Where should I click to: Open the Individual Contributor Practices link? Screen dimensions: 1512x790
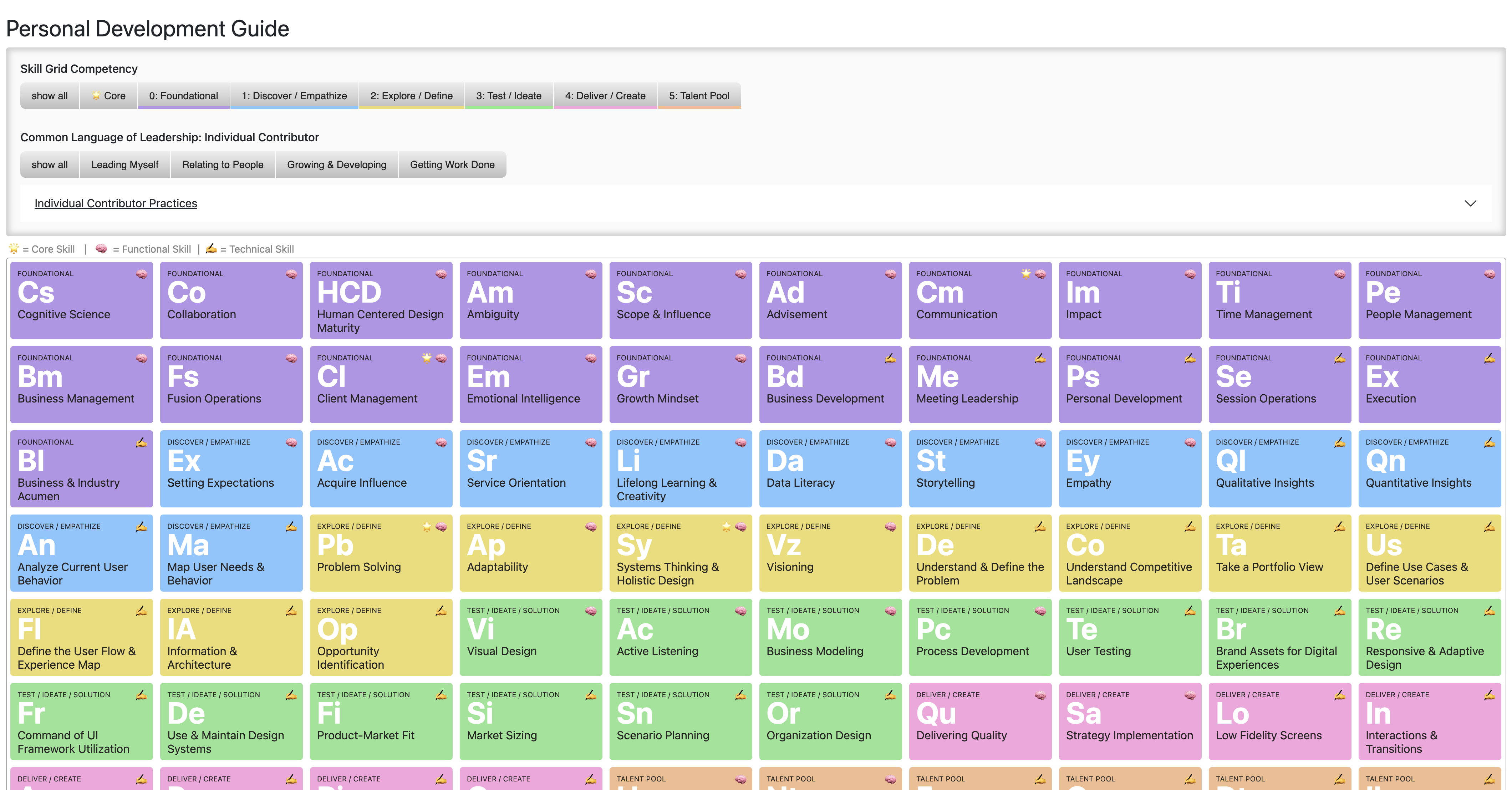tap(116, 203)
